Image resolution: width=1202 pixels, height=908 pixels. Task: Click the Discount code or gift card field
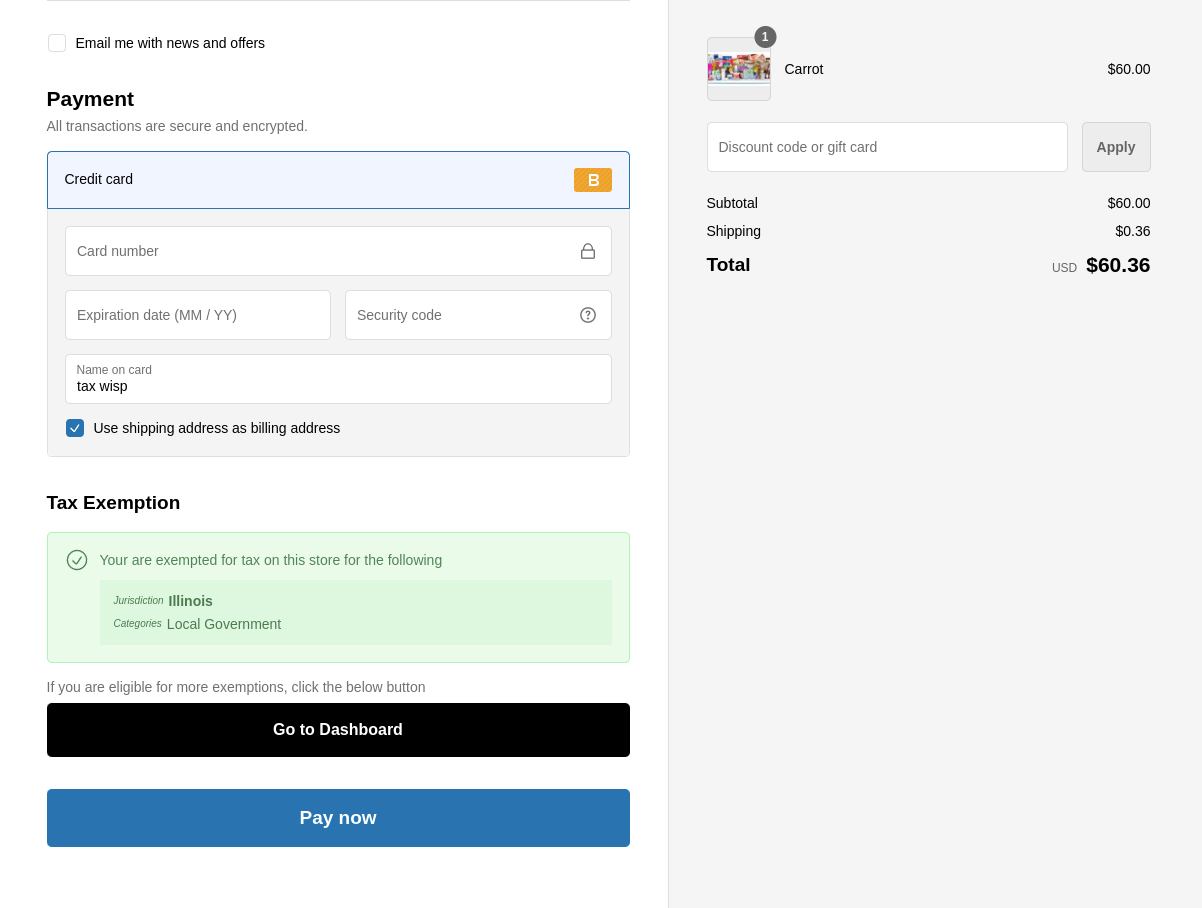point(887,147)
